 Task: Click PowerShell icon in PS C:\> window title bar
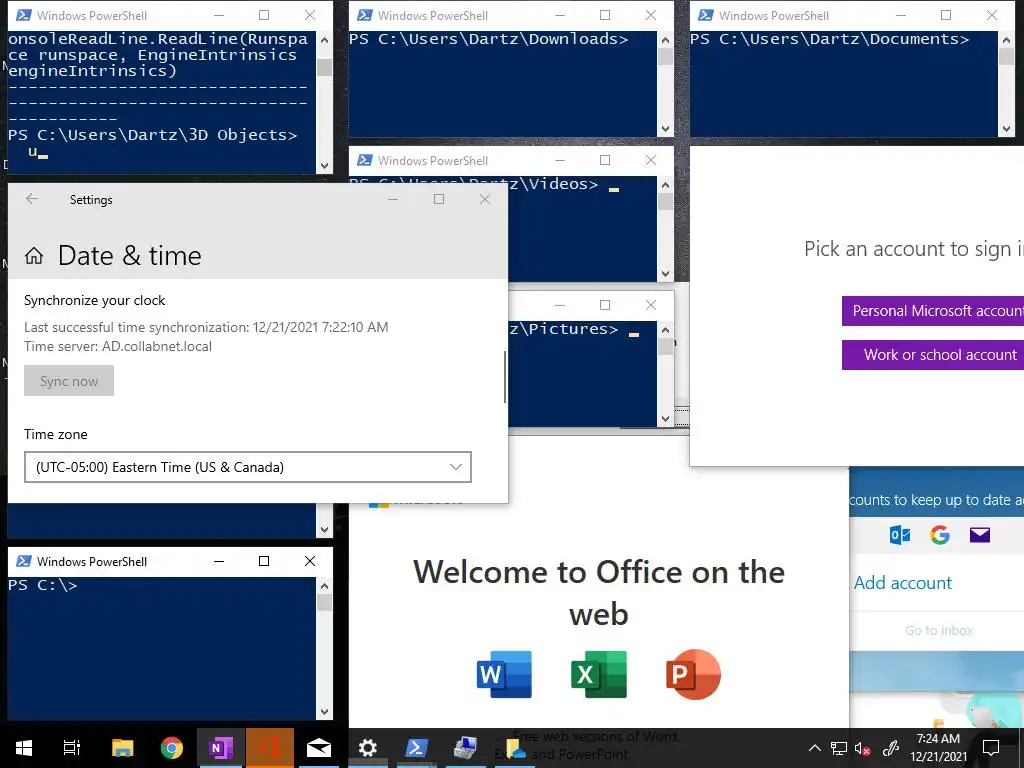[x=24, y=561]
